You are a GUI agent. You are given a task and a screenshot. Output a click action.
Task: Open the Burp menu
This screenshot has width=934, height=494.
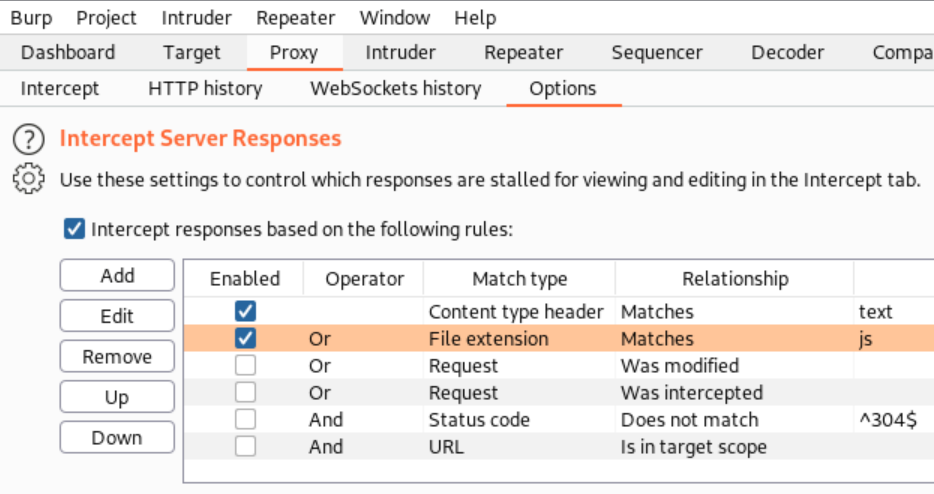click(32, 18)
